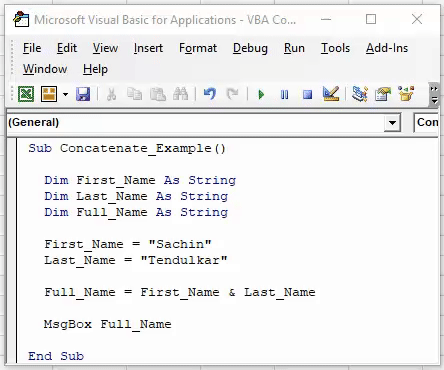Click the Redo arrow icon

pos(232,94)
